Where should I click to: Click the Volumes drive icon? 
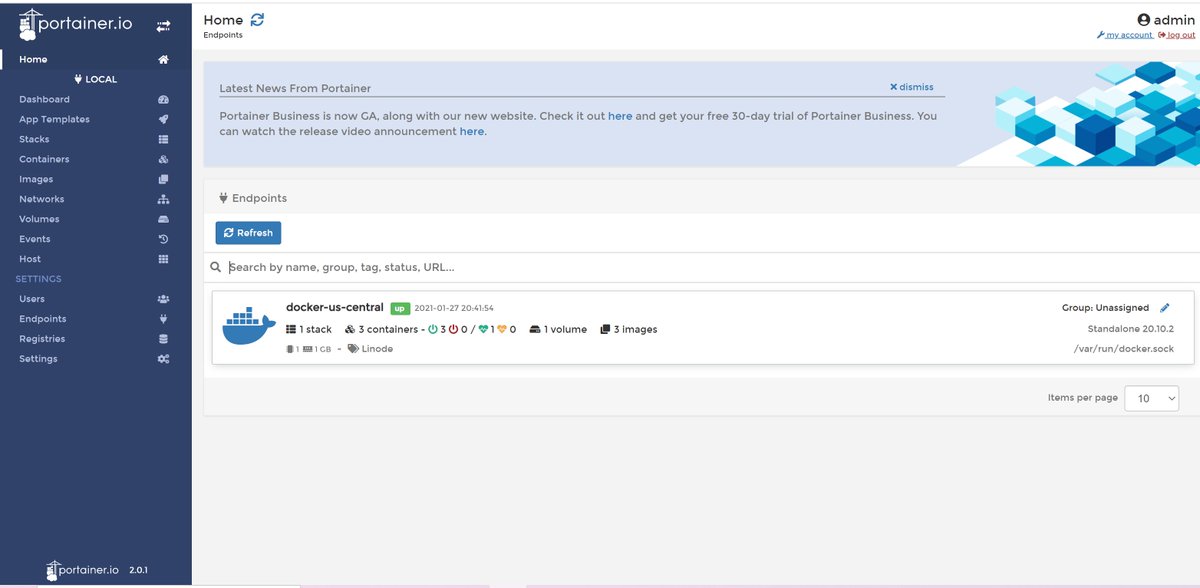coord(163,219)
